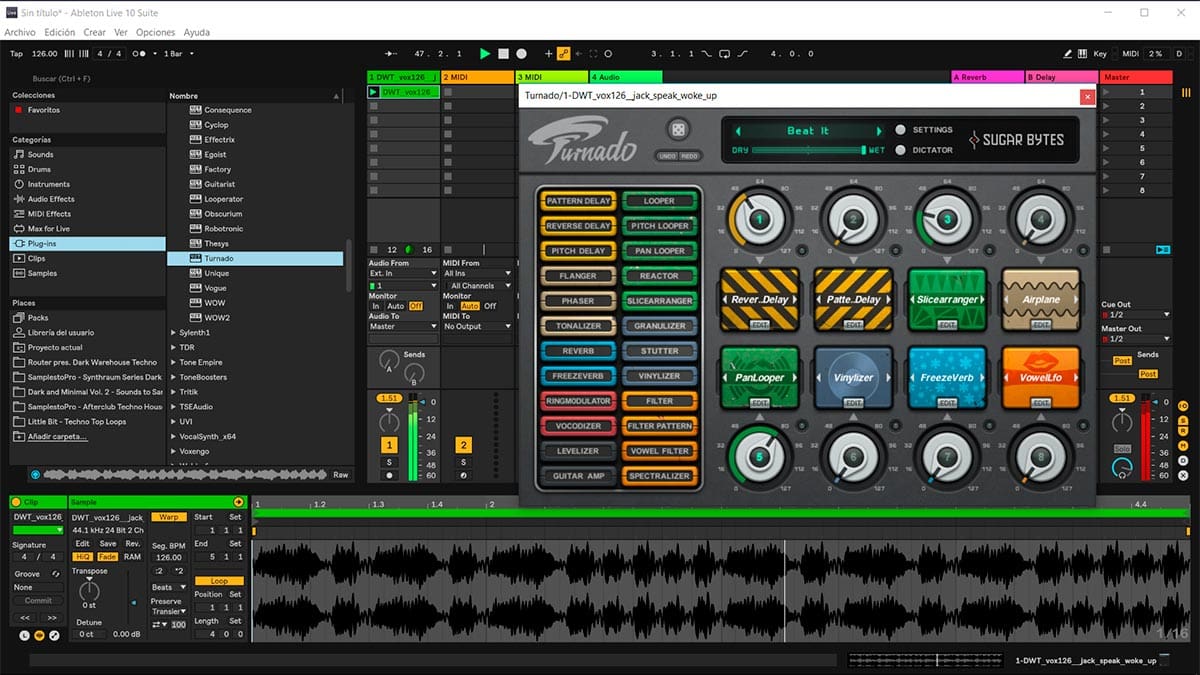Click the Groove hot-swap icon
This screenshot has width=1200, height=675.
point(56,574)
